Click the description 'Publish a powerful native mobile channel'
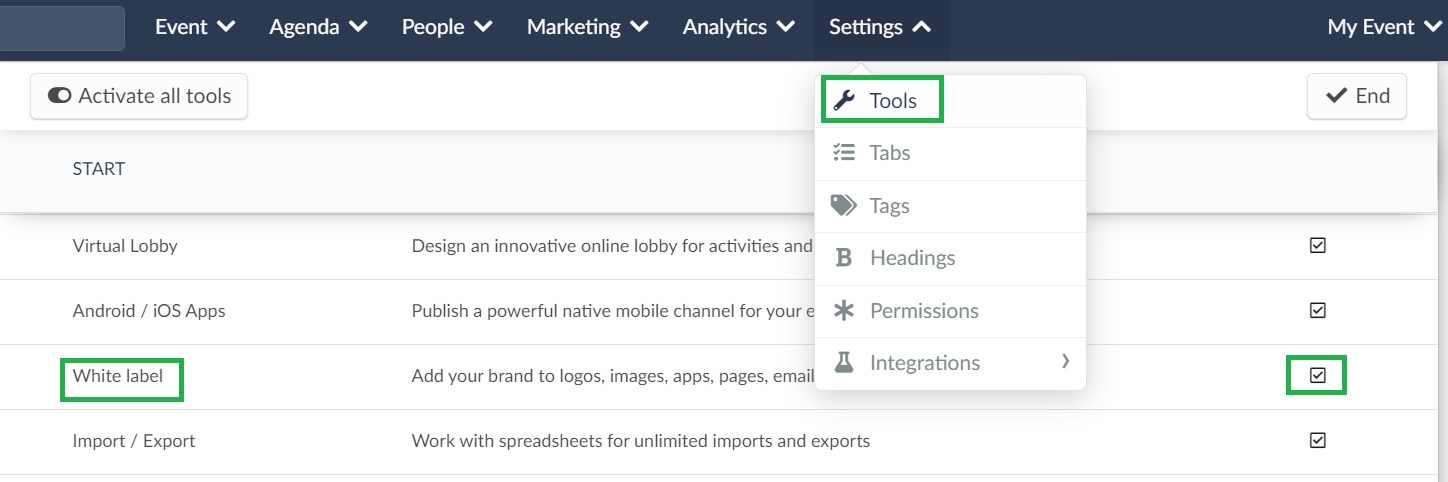 coord(613,311)
